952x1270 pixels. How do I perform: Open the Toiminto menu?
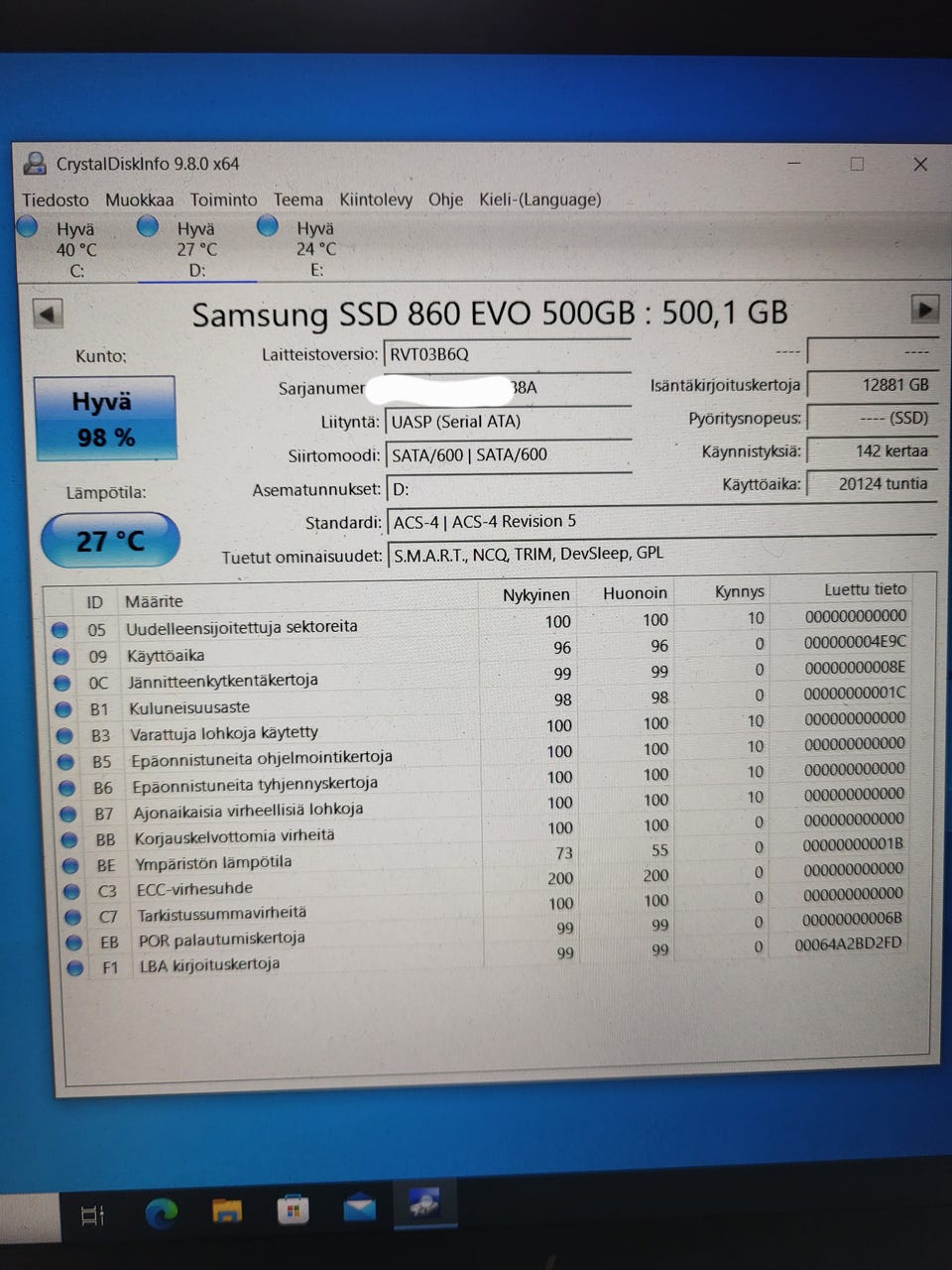point(223,199)
